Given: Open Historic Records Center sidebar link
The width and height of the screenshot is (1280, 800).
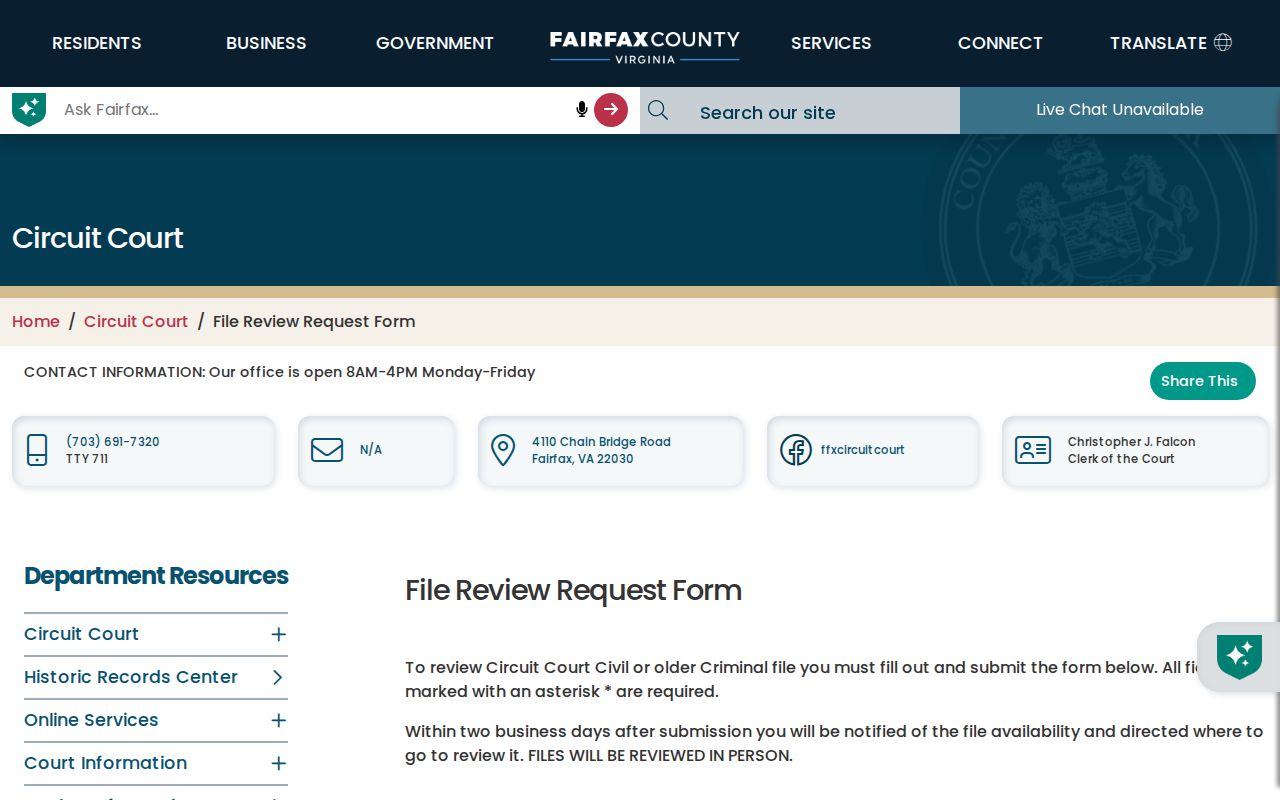Looking at the screenshot, I should click(131, 677).
